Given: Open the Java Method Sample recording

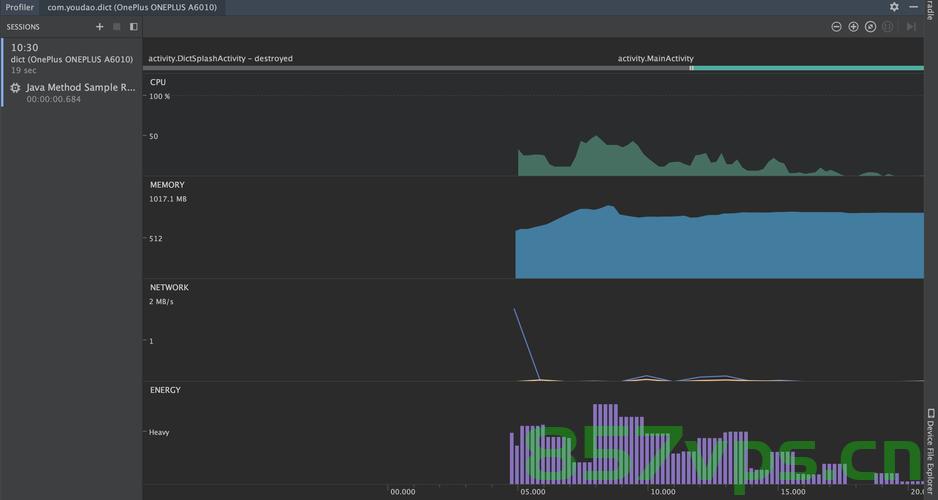Looking at the screenshot, I should point(71,93).
